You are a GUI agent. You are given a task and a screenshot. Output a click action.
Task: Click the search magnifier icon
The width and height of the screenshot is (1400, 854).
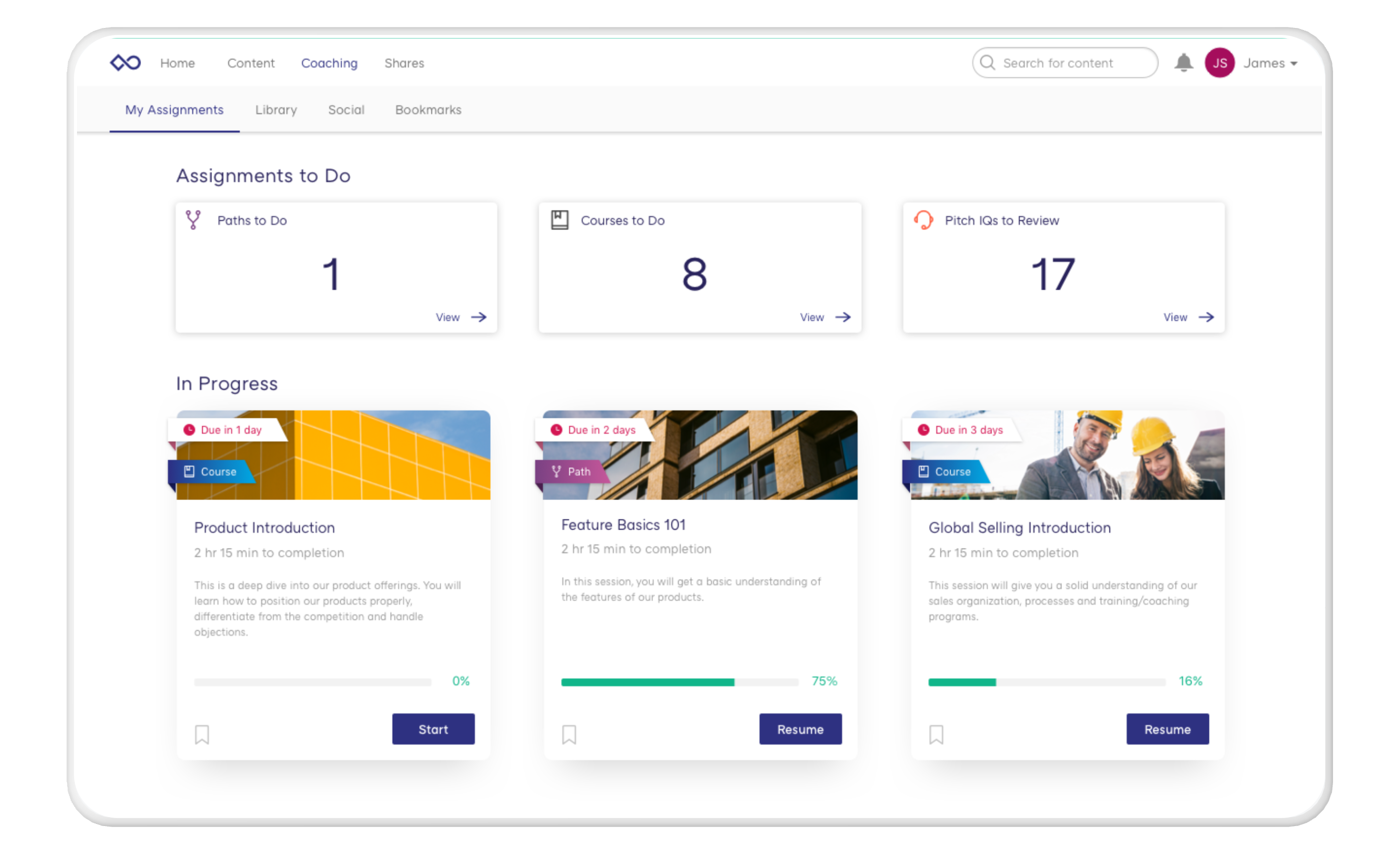point(987,63)
